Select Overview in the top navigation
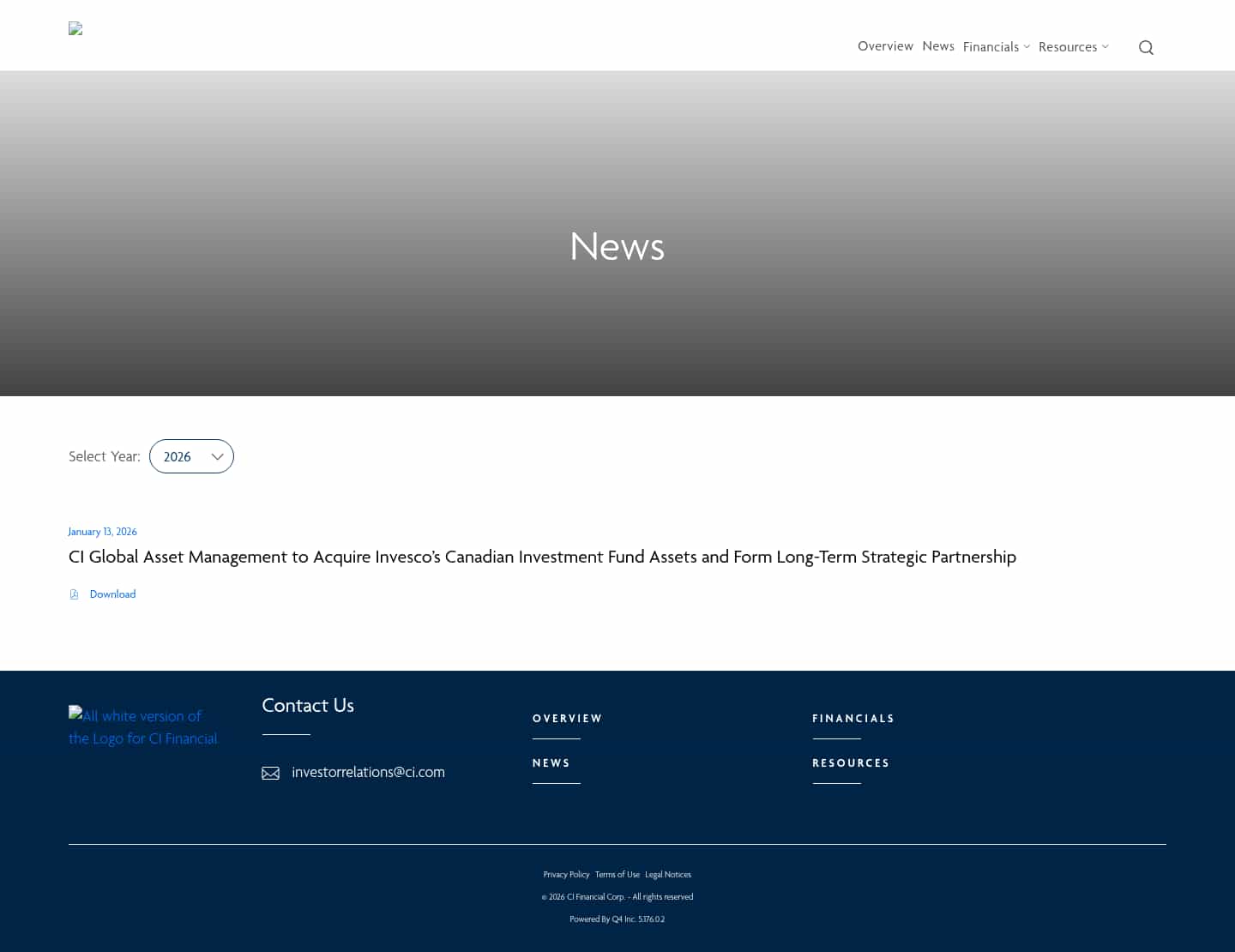This screenshot has height=952, width=1235. (885, 46)
